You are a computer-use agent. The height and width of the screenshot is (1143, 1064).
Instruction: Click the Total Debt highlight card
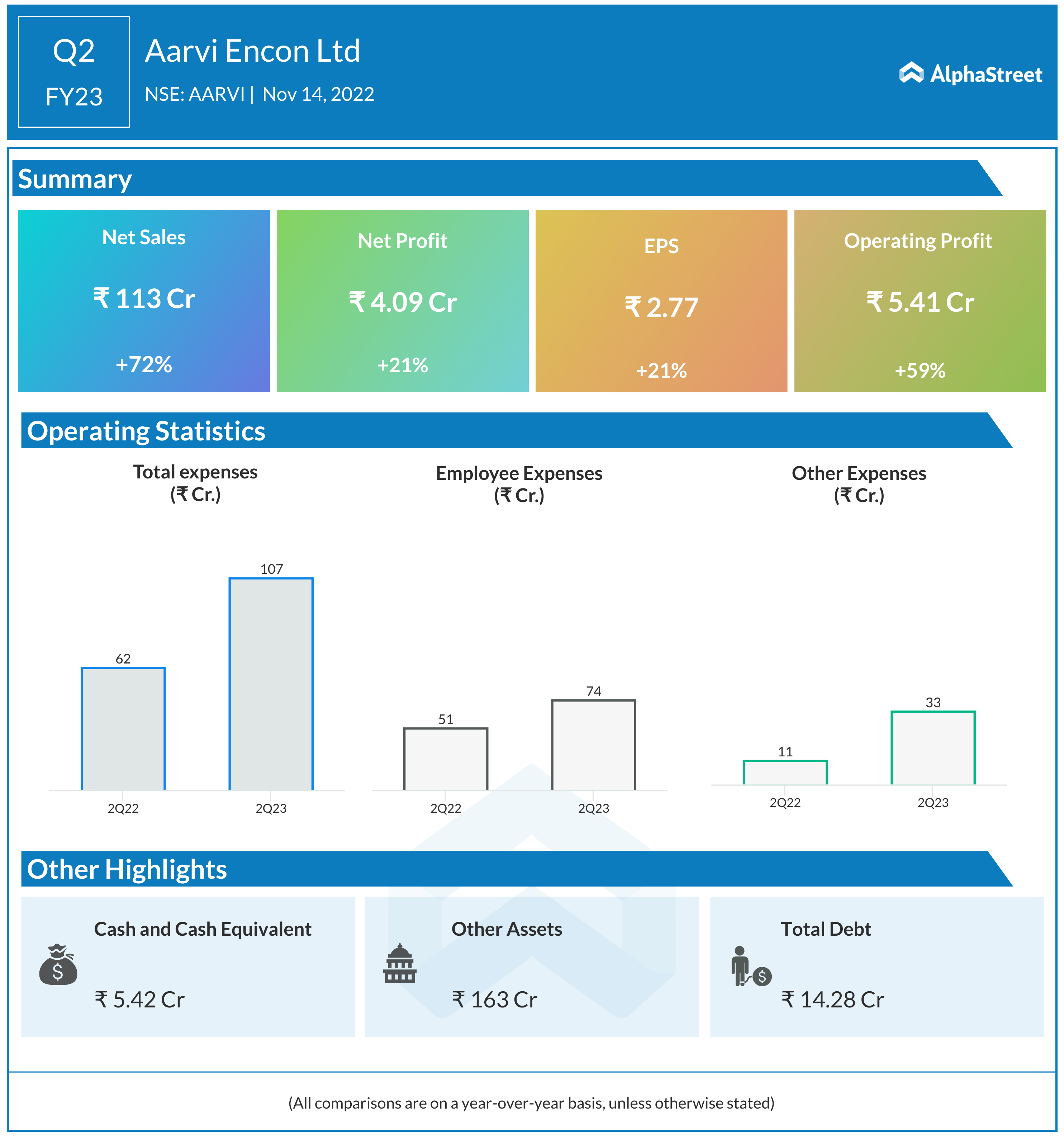877,966
